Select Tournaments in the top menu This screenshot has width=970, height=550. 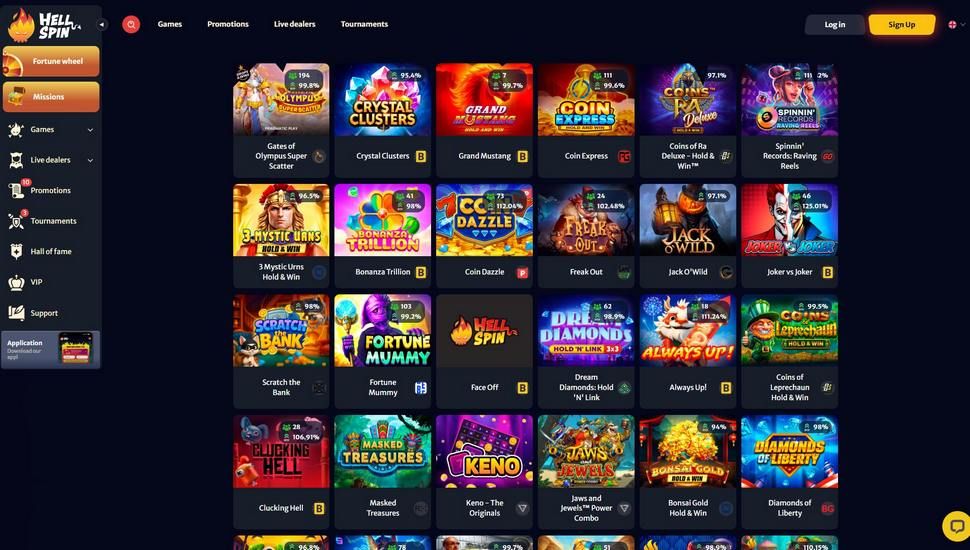coord(364,24)
